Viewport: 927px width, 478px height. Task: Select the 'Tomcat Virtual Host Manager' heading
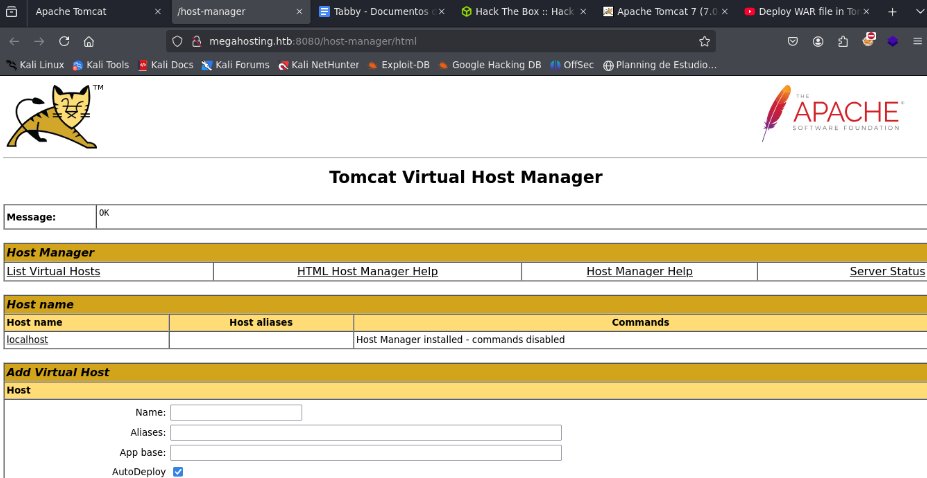pos(465,177)
